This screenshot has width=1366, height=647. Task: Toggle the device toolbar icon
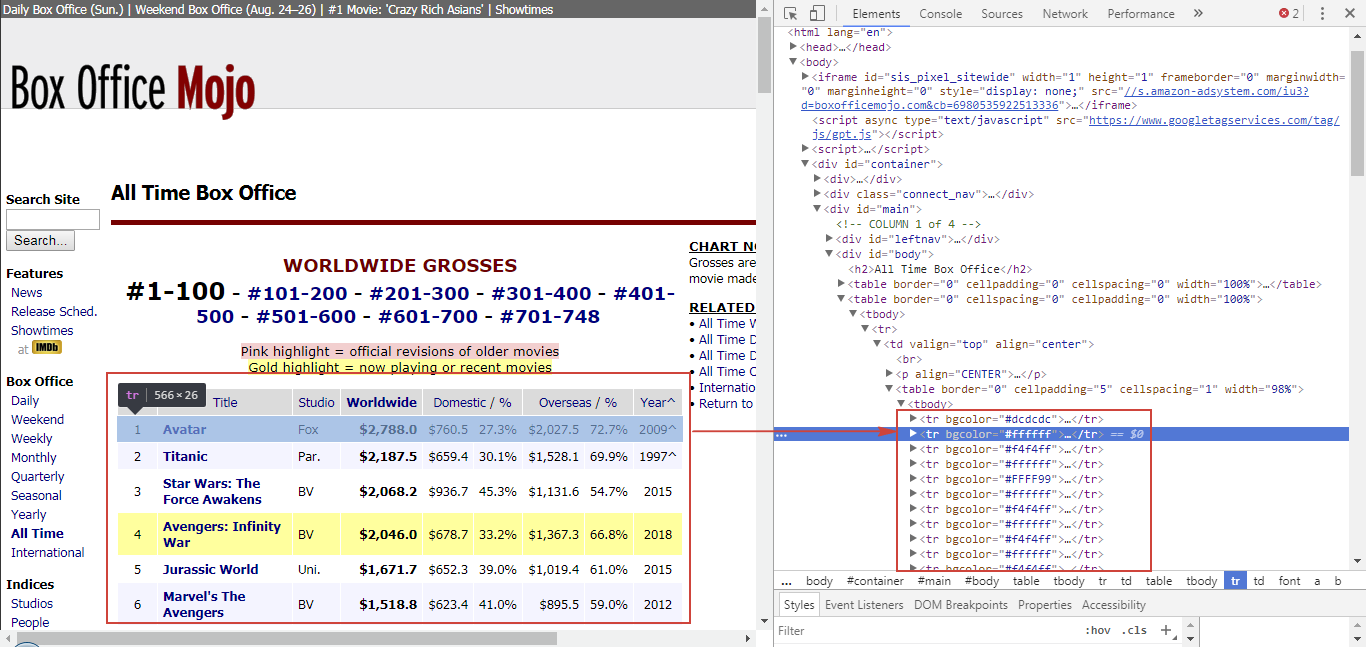817,14
